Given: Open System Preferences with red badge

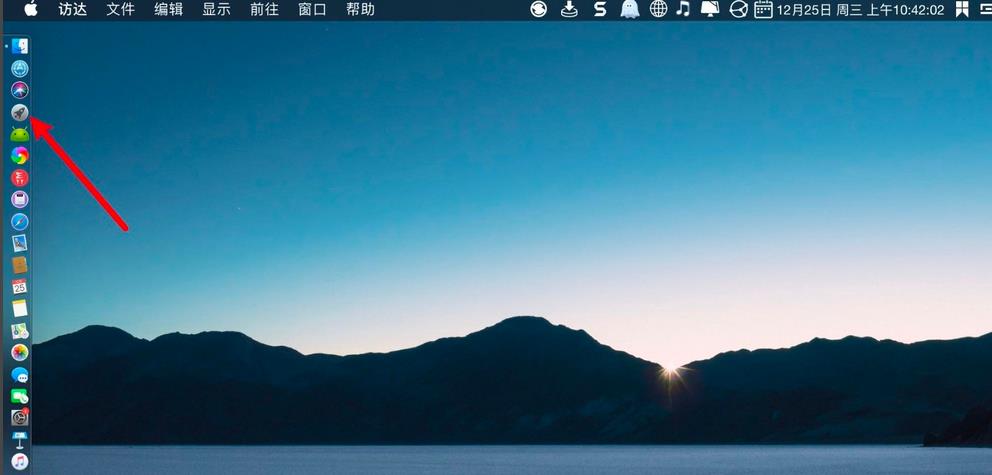Looking at the screenshot, I should (x=20, y=417).
